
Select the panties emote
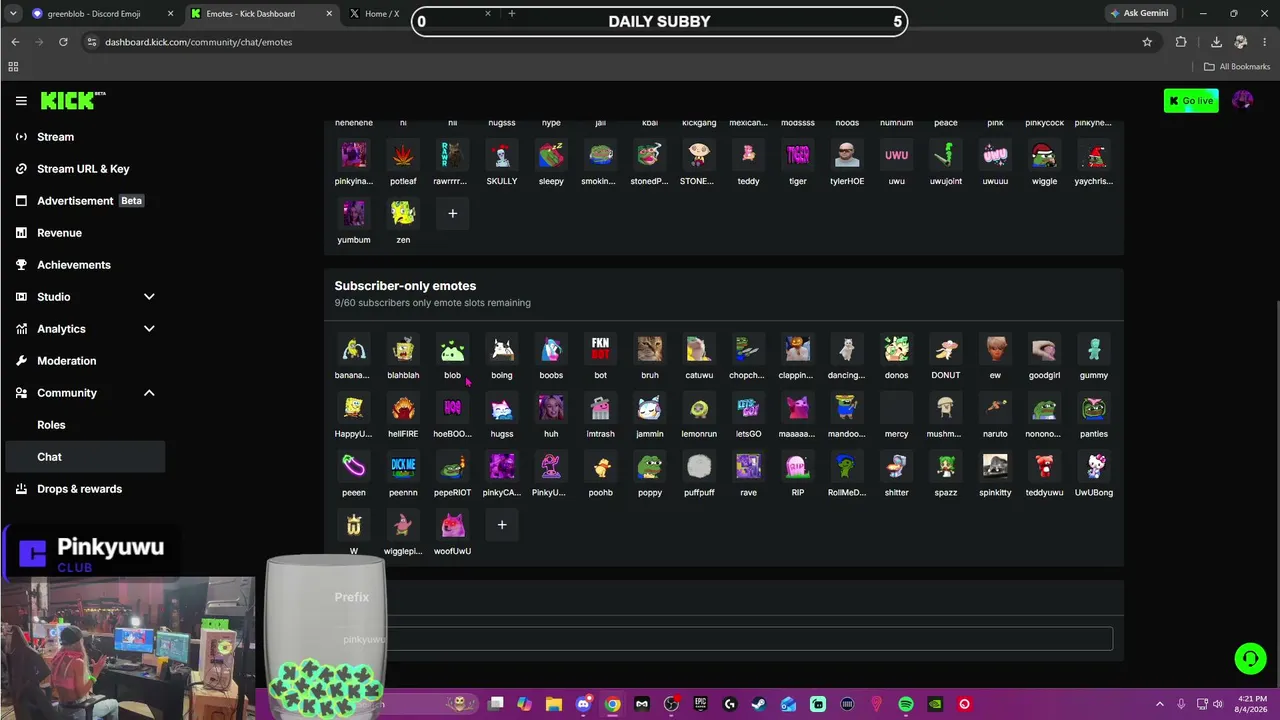coord(1094,408)
